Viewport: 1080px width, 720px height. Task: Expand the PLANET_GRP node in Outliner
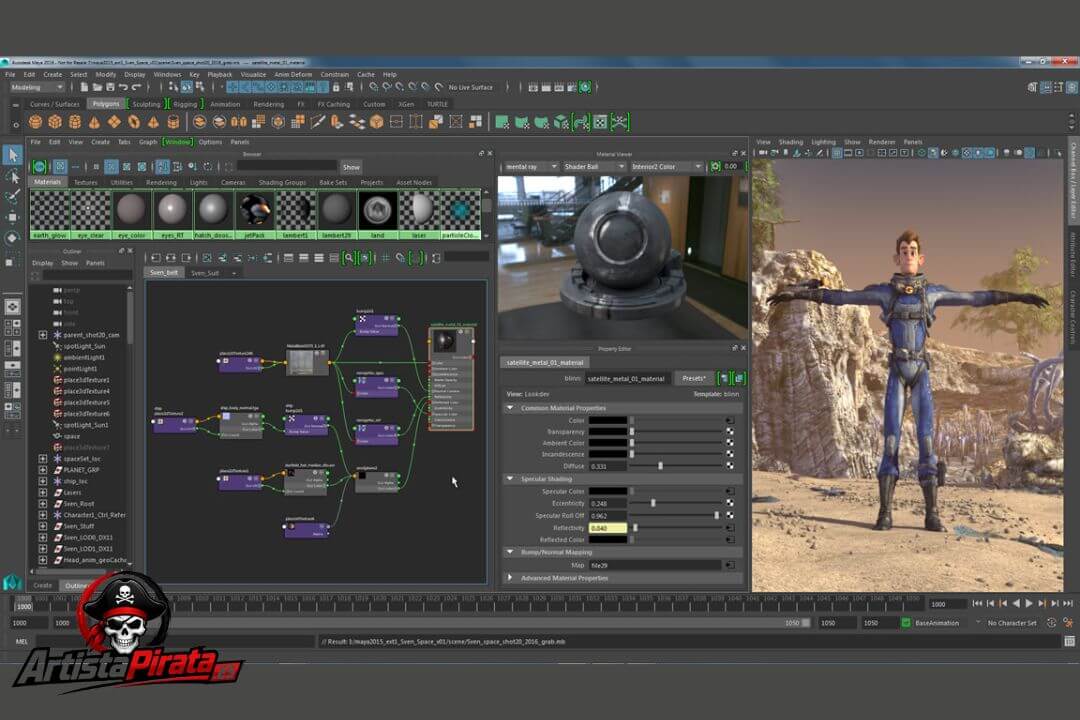pos(43,470)
